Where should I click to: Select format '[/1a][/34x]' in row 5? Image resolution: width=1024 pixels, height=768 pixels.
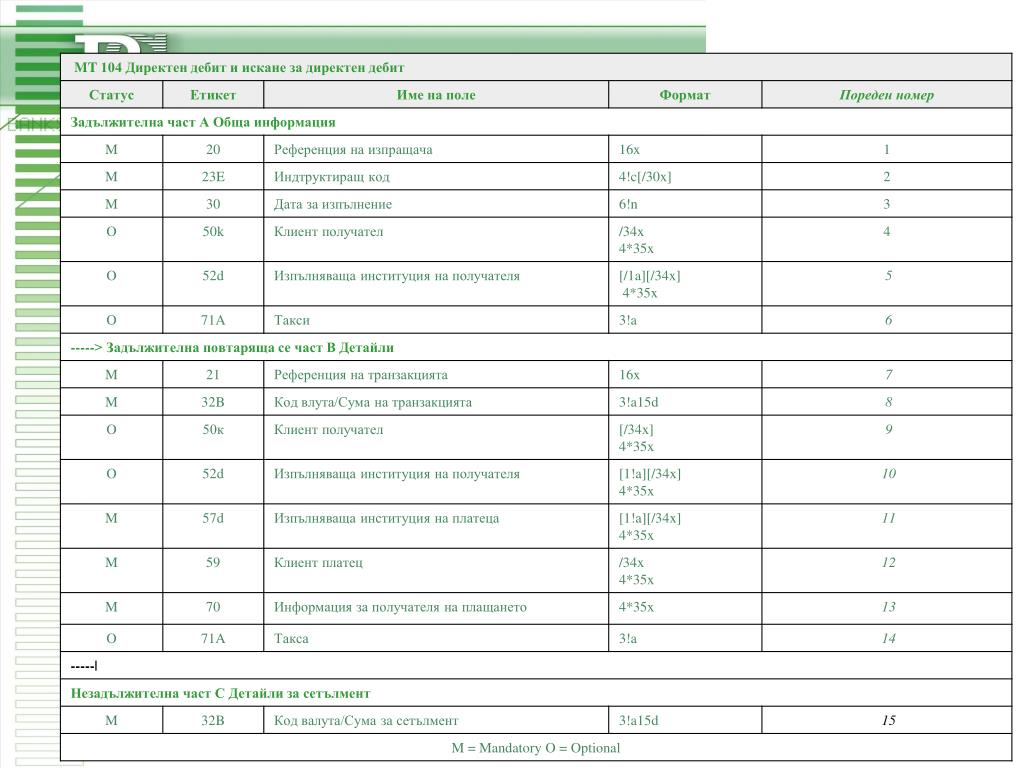coord(649,276)
